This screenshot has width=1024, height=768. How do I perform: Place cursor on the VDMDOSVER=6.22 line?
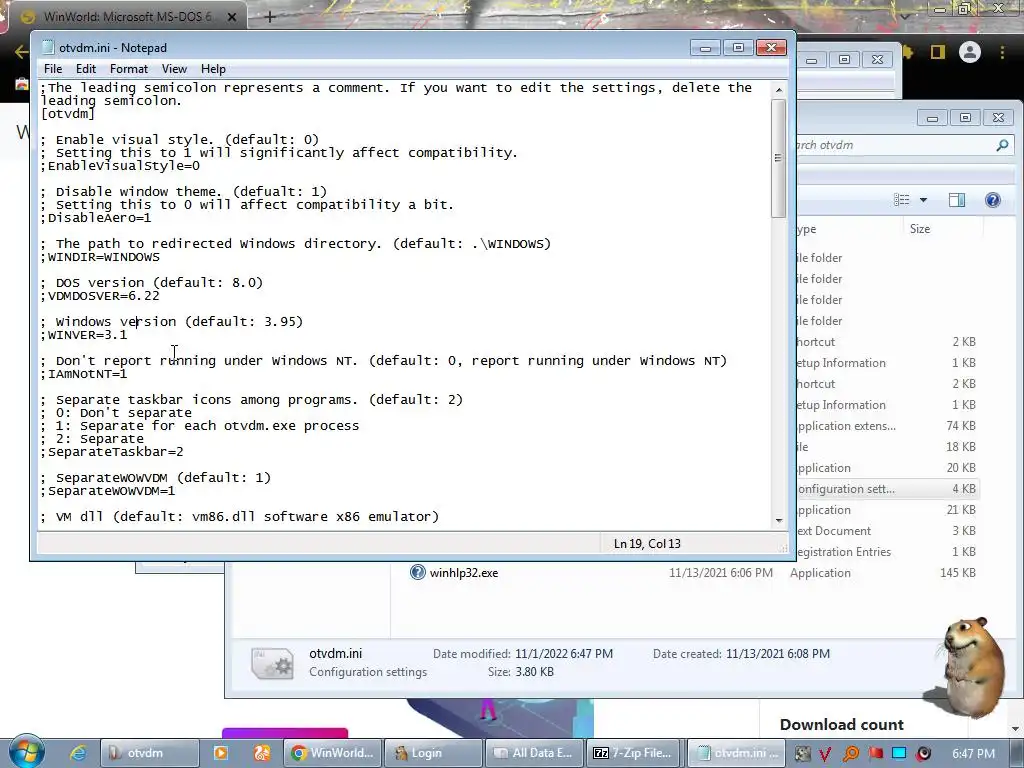click(x=100, y=296)
